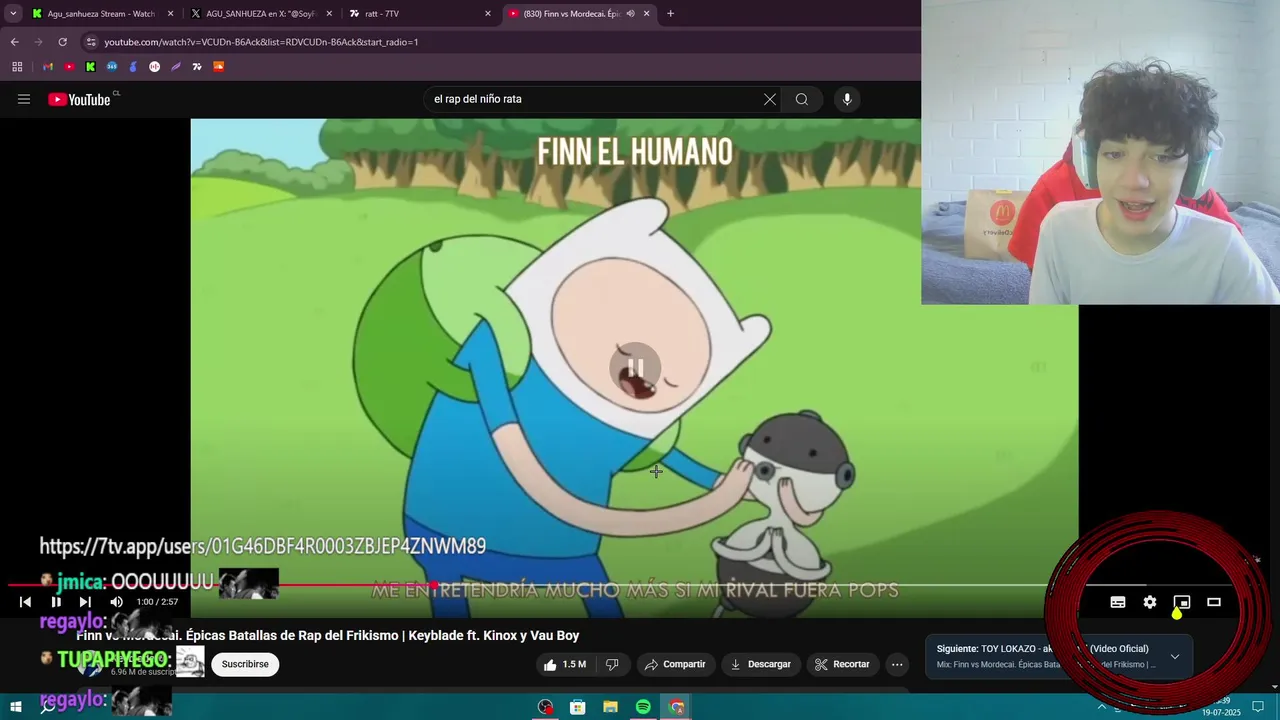Mute audio on the YouTube tab

tap(630, 14)
